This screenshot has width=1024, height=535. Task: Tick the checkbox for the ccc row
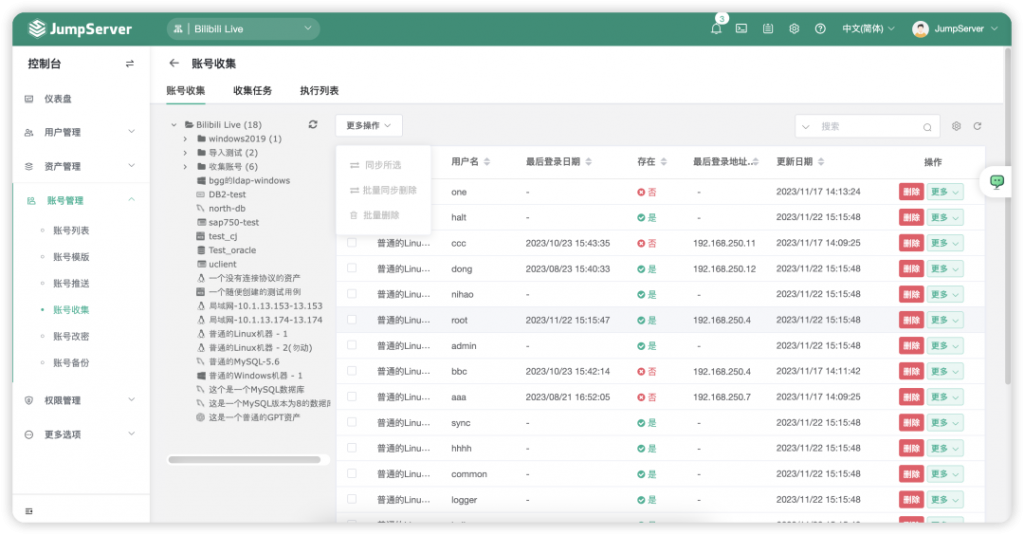coord(351,242)
